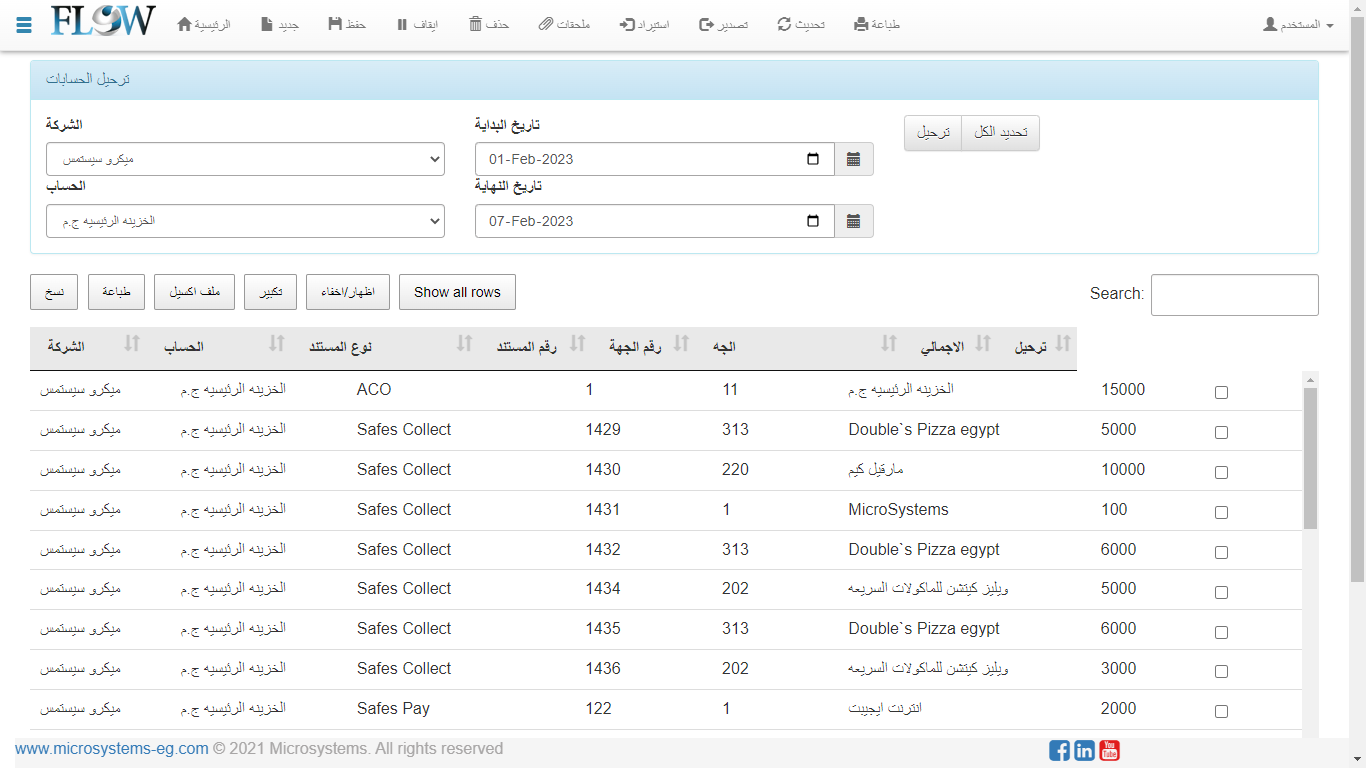Expand the الشركة company dropdown
This screenshot has width=1366, height=768.
coord(245,159)
